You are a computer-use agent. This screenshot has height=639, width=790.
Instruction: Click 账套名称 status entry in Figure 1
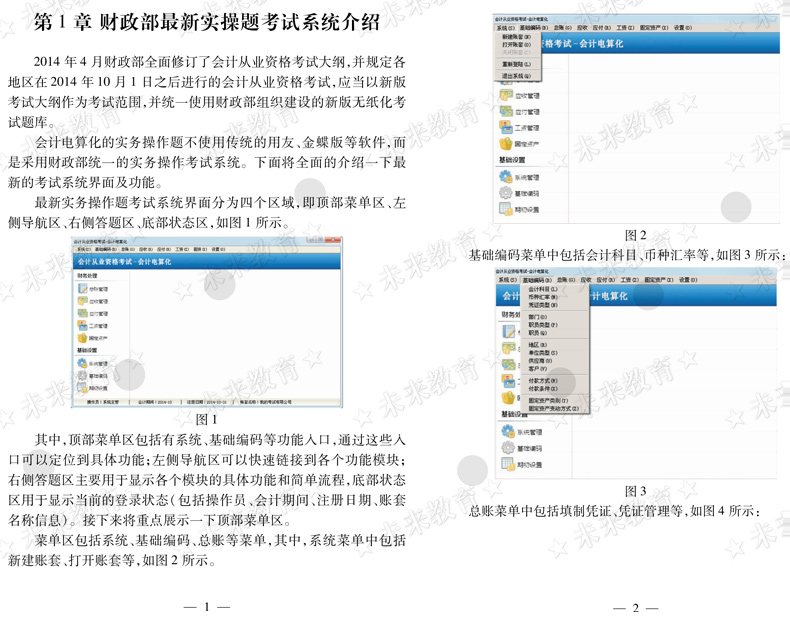[x=266, y=402]
